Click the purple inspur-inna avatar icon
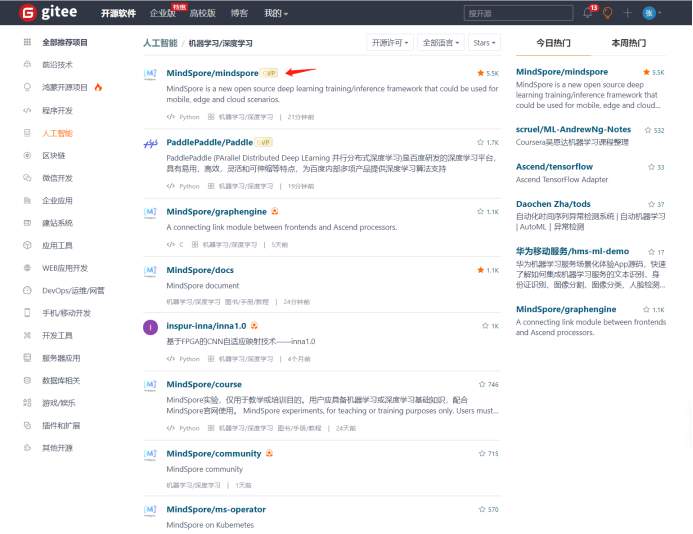Image resolution: width=693 pixels, height=534 pixels. (150, 328)
